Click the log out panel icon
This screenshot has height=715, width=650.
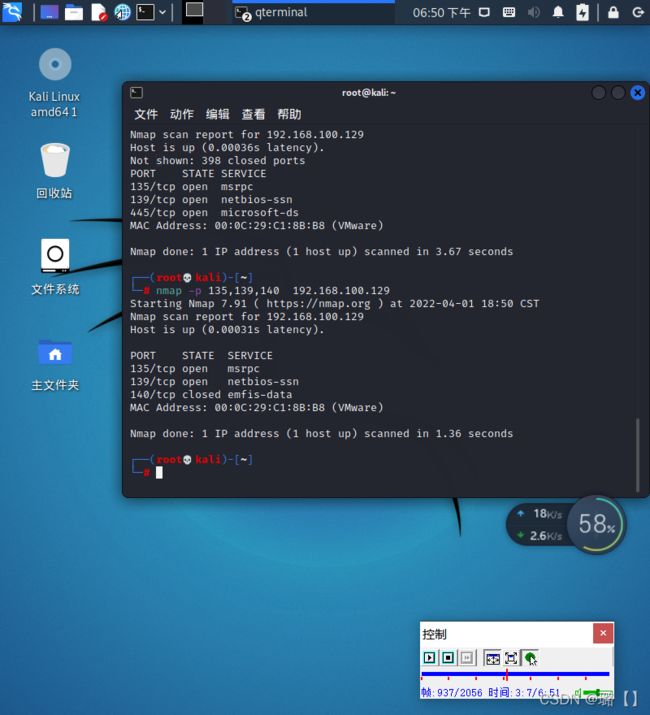point(638,12)
